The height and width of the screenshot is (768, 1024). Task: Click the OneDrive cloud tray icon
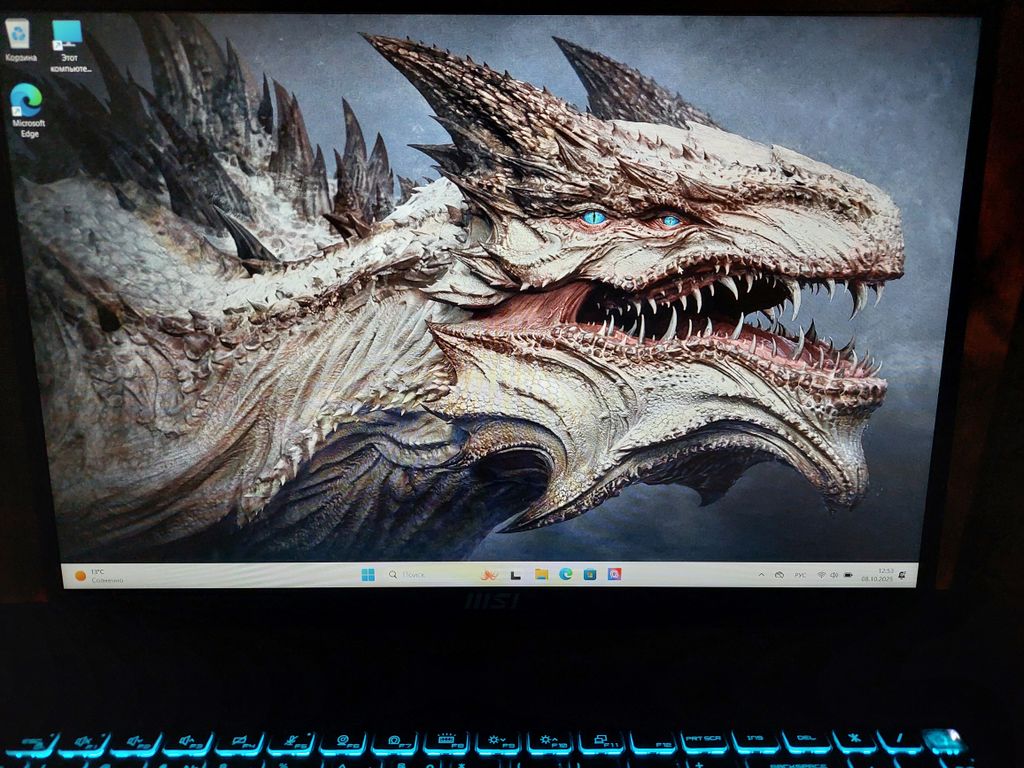778,576
